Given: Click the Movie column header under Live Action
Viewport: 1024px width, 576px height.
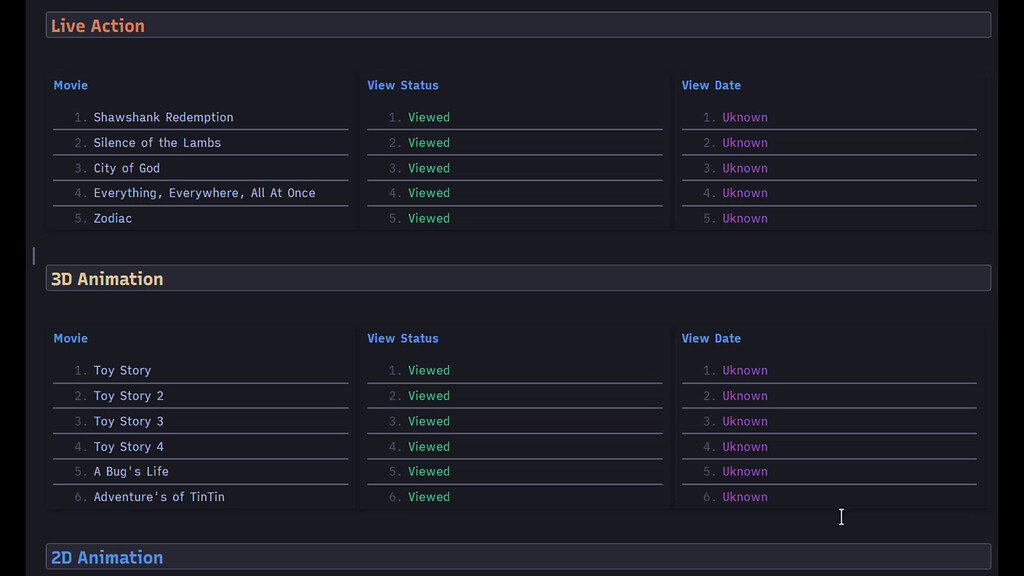Looking at the screenshot, I should (x=70, y=85).
